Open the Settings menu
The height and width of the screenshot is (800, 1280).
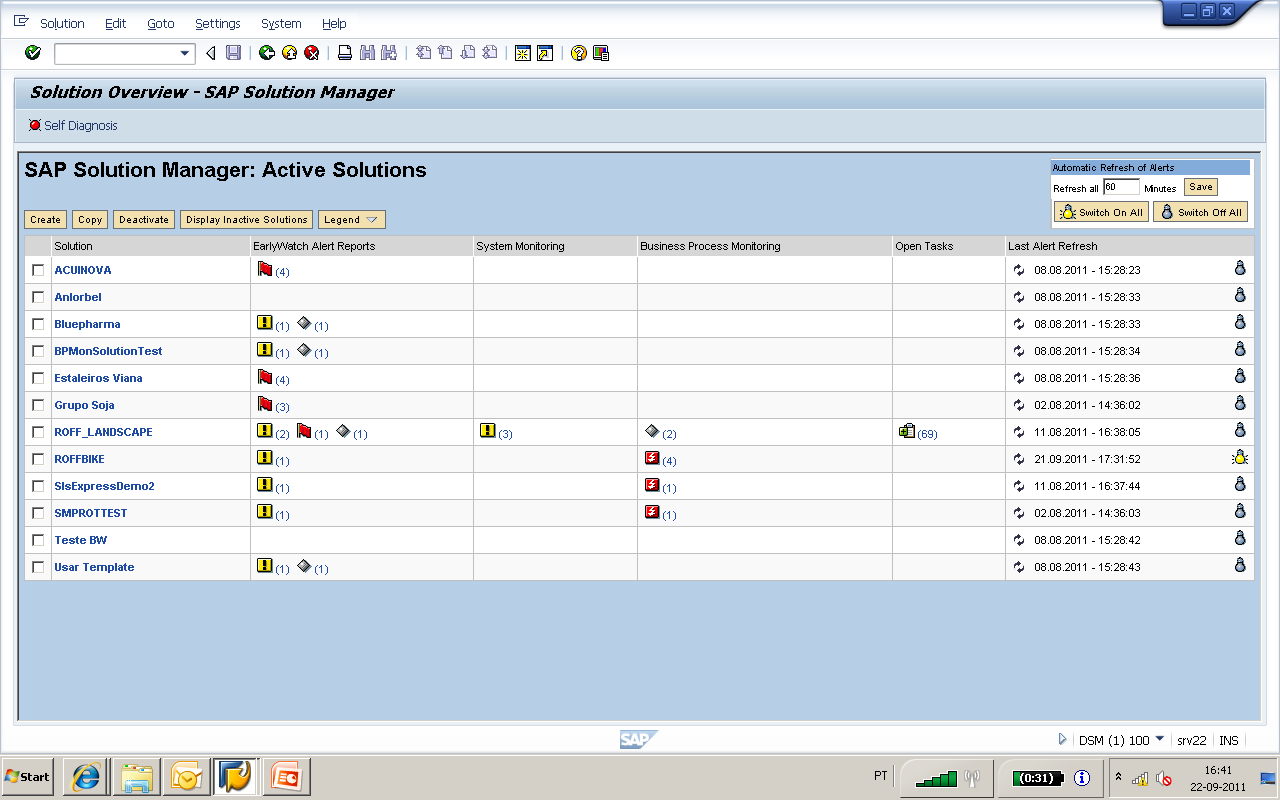tap(218, 23)
